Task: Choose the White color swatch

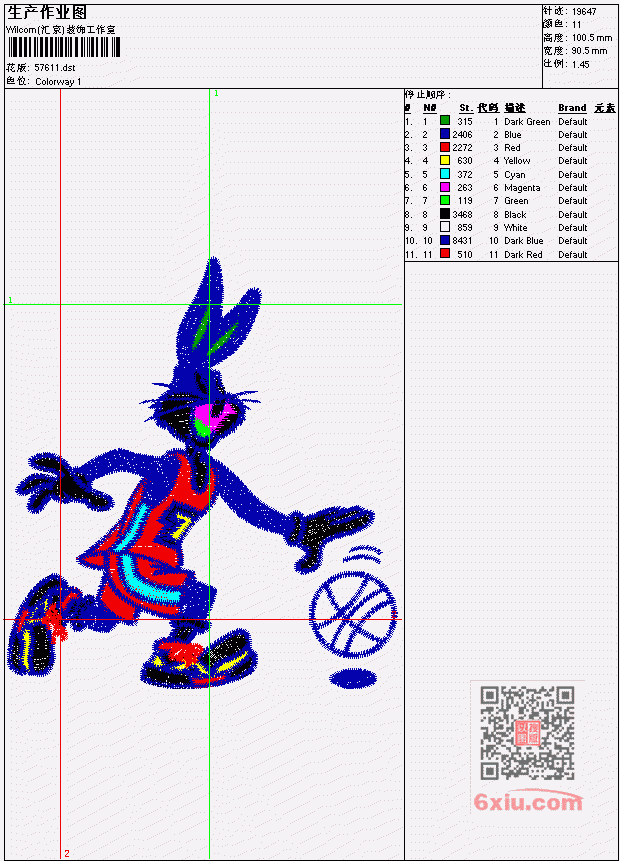Action: [445, 227]
